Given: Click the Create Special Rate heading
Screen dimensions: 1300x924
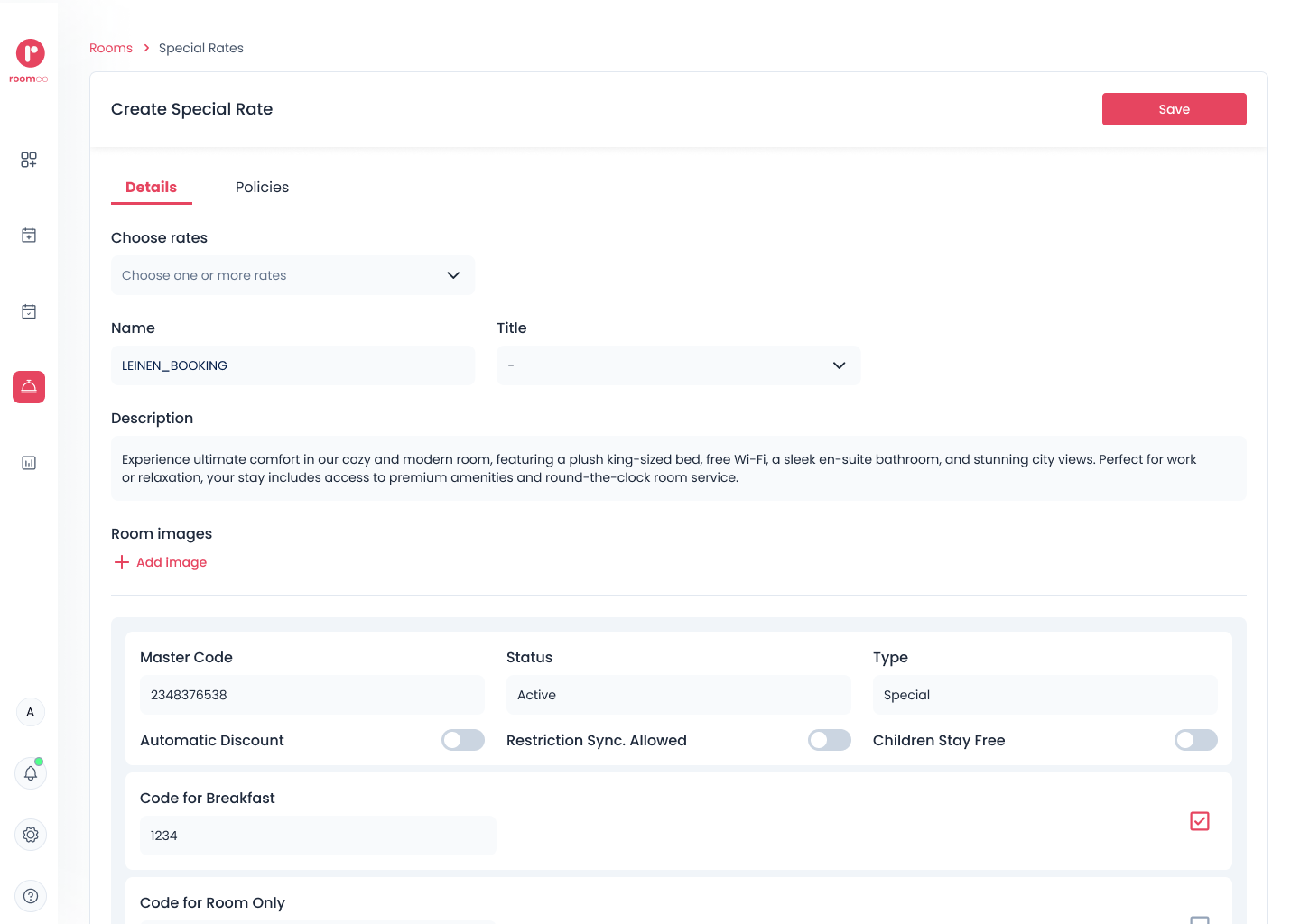Looking at the screenshot, I should pos(192,109).
